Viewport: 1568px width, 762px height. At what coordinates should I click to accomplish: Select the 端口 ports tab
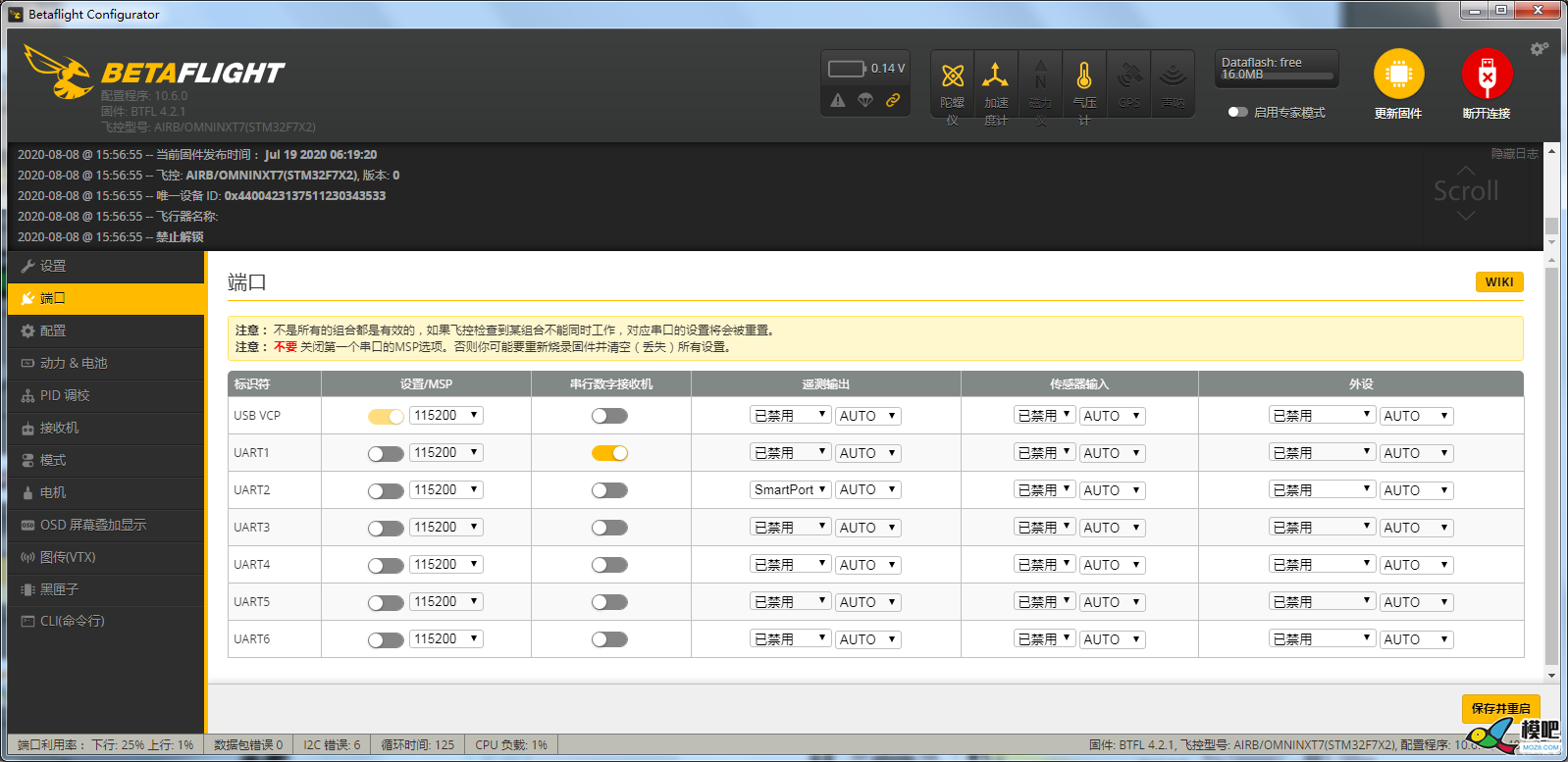point(106,298)
